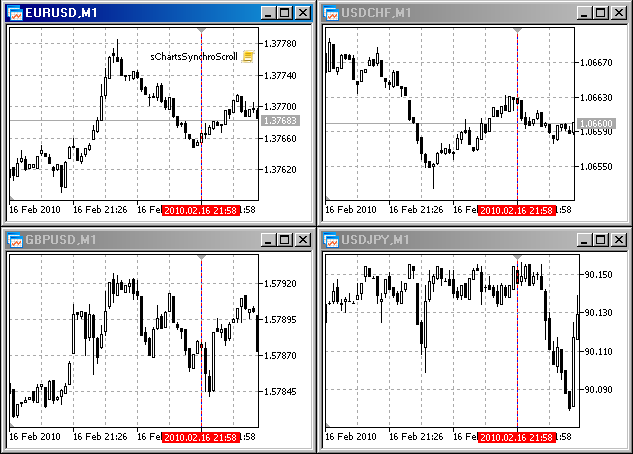
Task: Open the EURUSD,M1 window system menu icon
Action: 15,13
